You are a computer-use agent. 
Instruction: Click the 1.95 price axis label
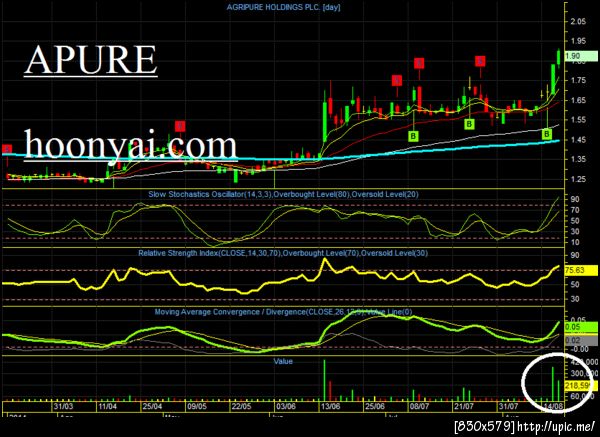[x=578, y=41]
